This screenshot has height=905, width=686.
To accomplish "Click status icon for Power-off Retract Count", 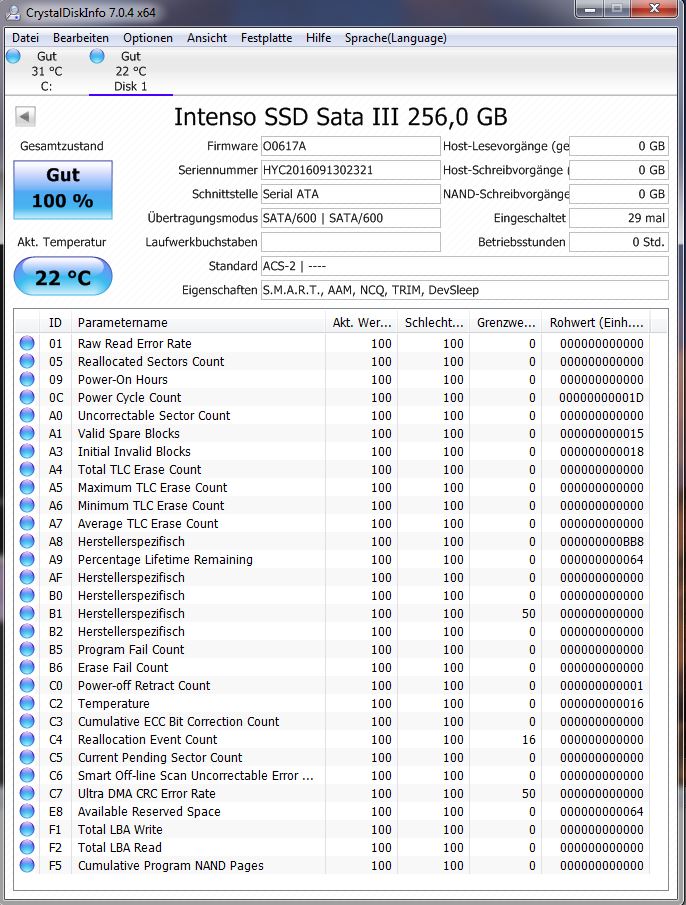I will [x=27, y=685].
